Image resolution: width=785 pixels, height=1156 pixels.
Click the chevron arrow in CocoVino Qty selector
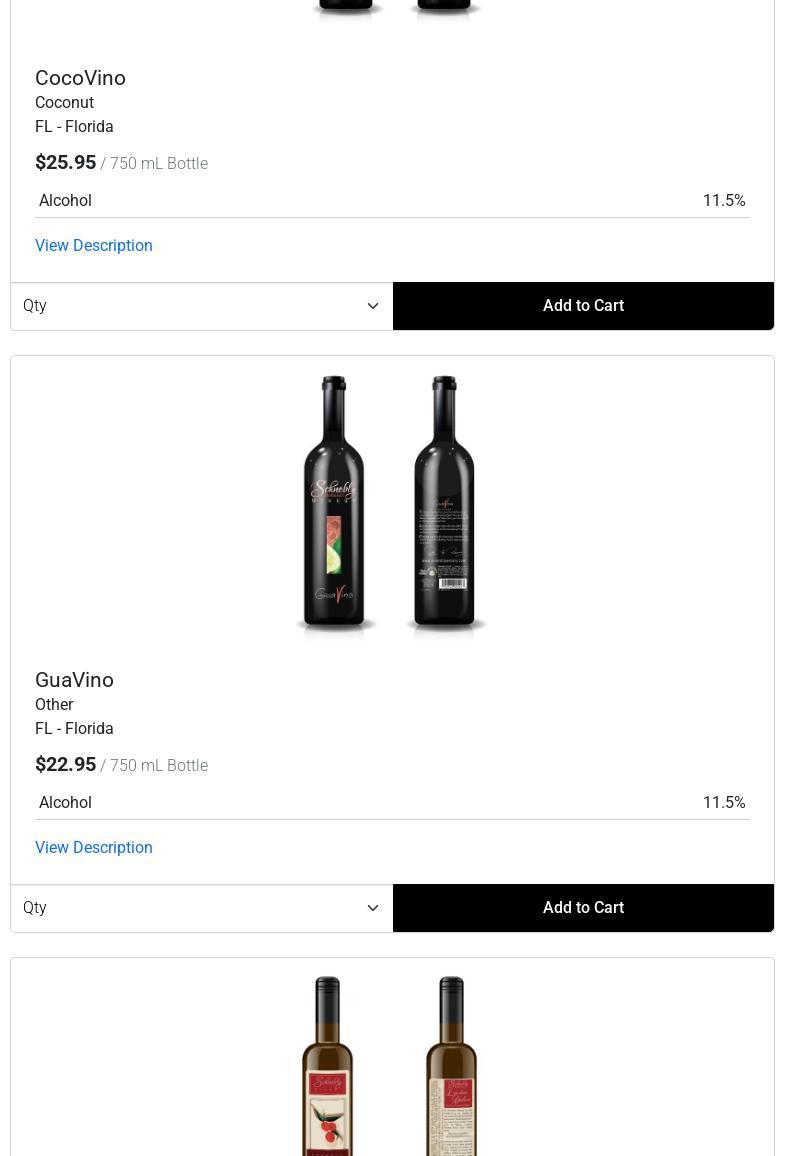click(x=373, y=306)
